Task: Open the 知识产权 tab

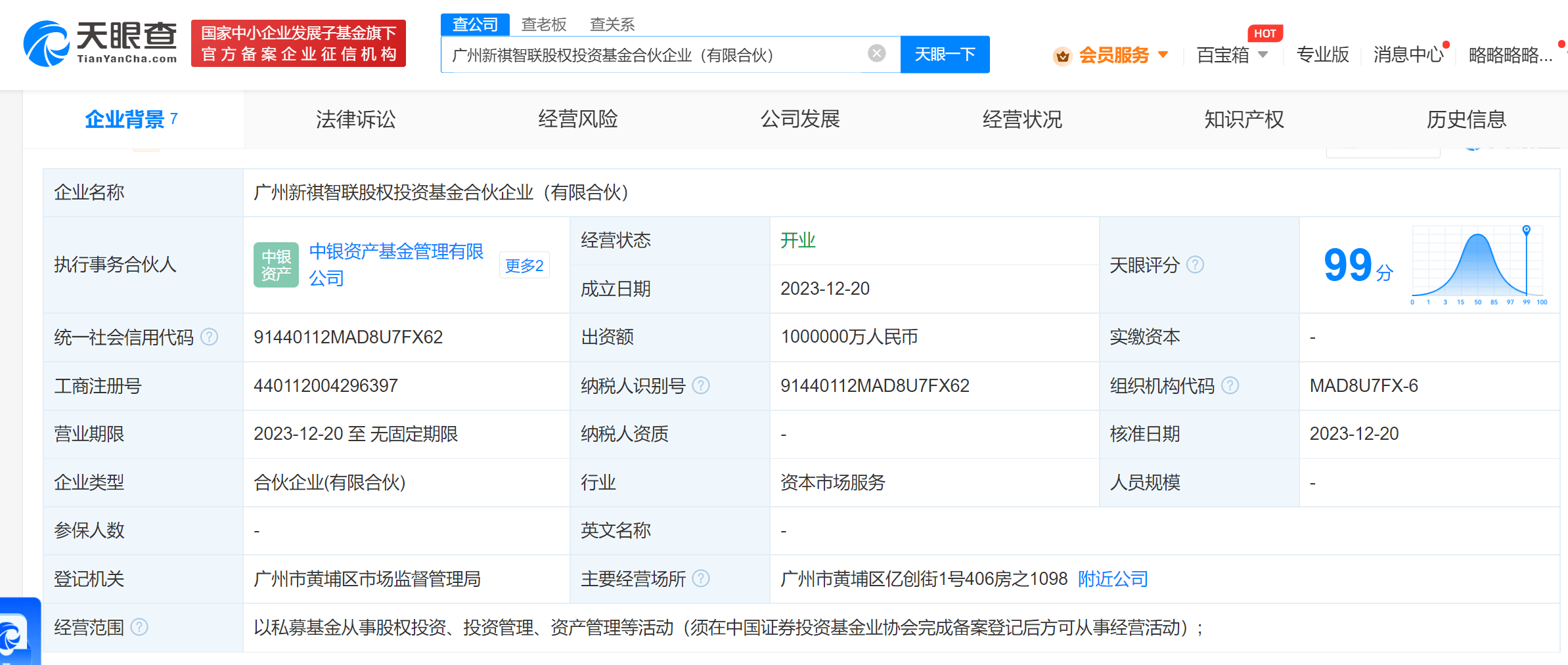Action: coord(1244,119)
